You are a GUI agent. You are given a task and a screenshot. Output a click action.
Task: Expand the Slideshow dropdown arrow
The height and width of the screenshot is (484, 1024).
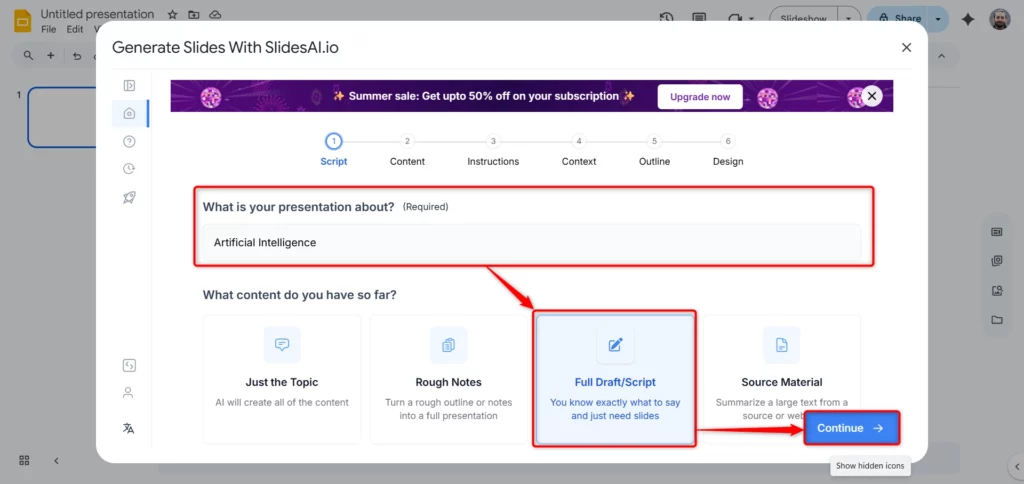click(x=849, y=19)
